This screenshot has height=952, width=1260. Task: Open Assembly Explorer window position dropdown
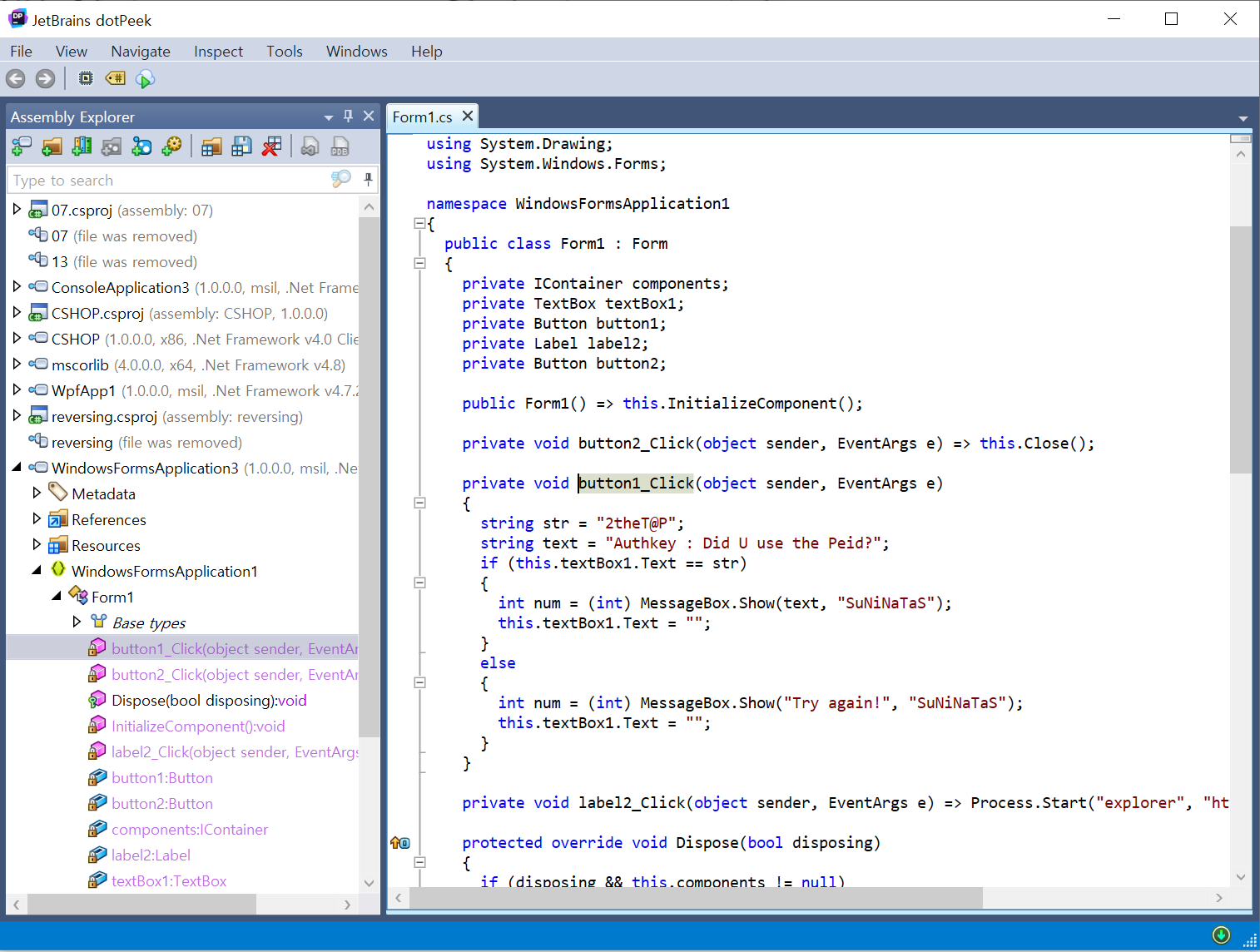click(x=329, y=117)
